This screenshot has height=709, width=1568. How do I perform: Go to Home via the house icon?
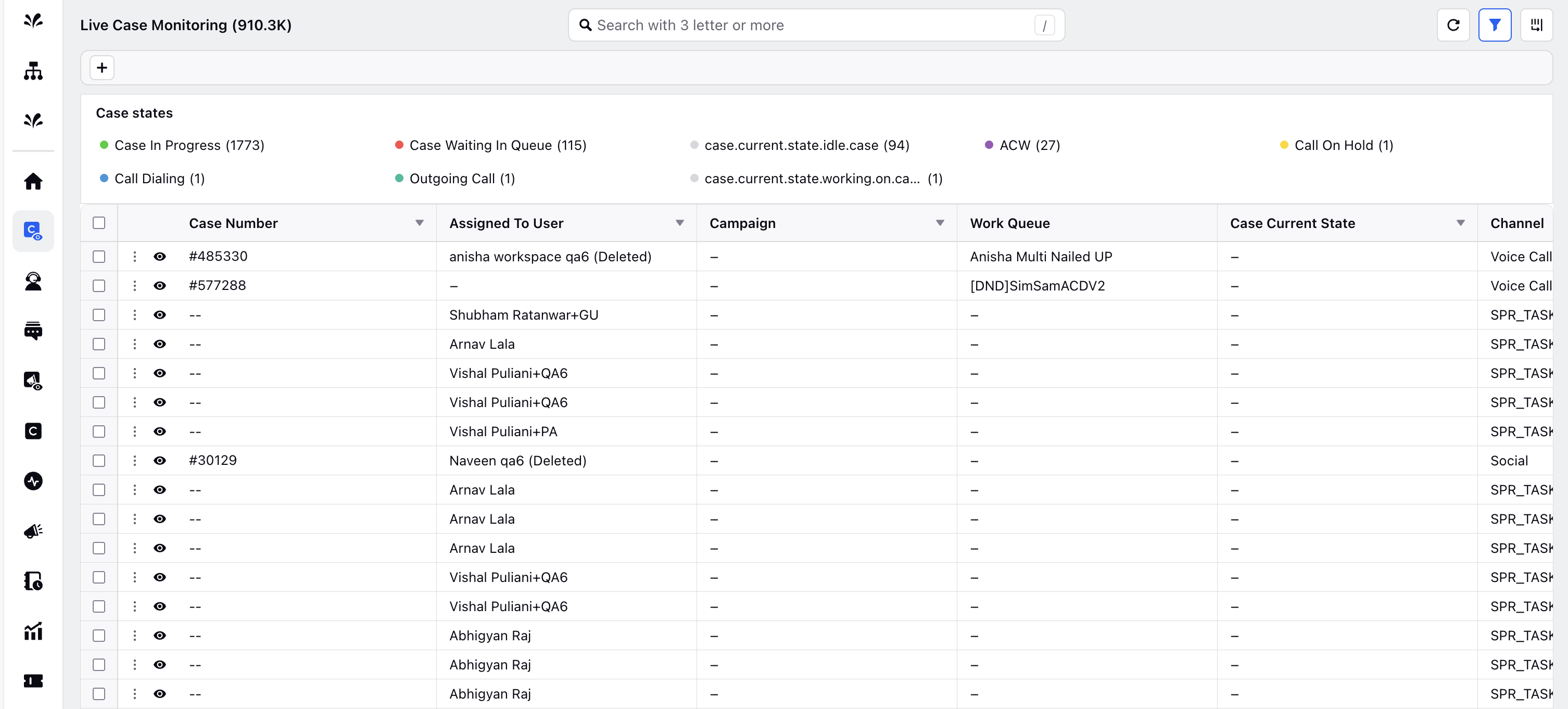click(33, 181)
